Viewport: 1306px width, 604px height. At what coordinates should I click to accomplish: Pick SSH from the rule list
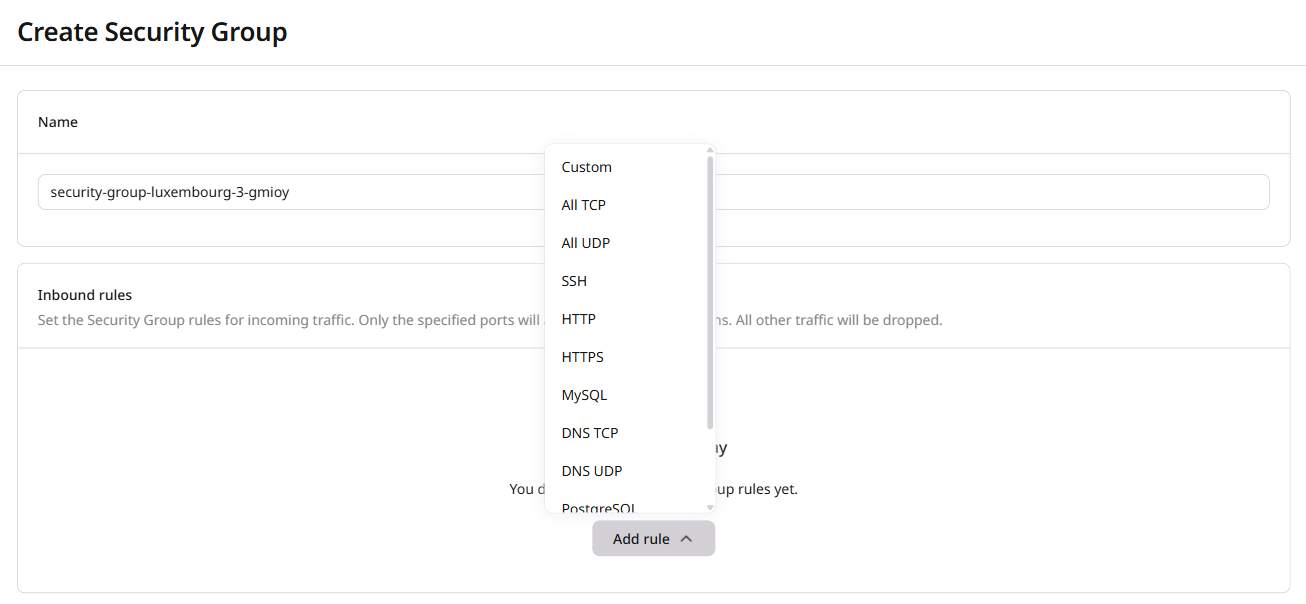coord(626,281)
